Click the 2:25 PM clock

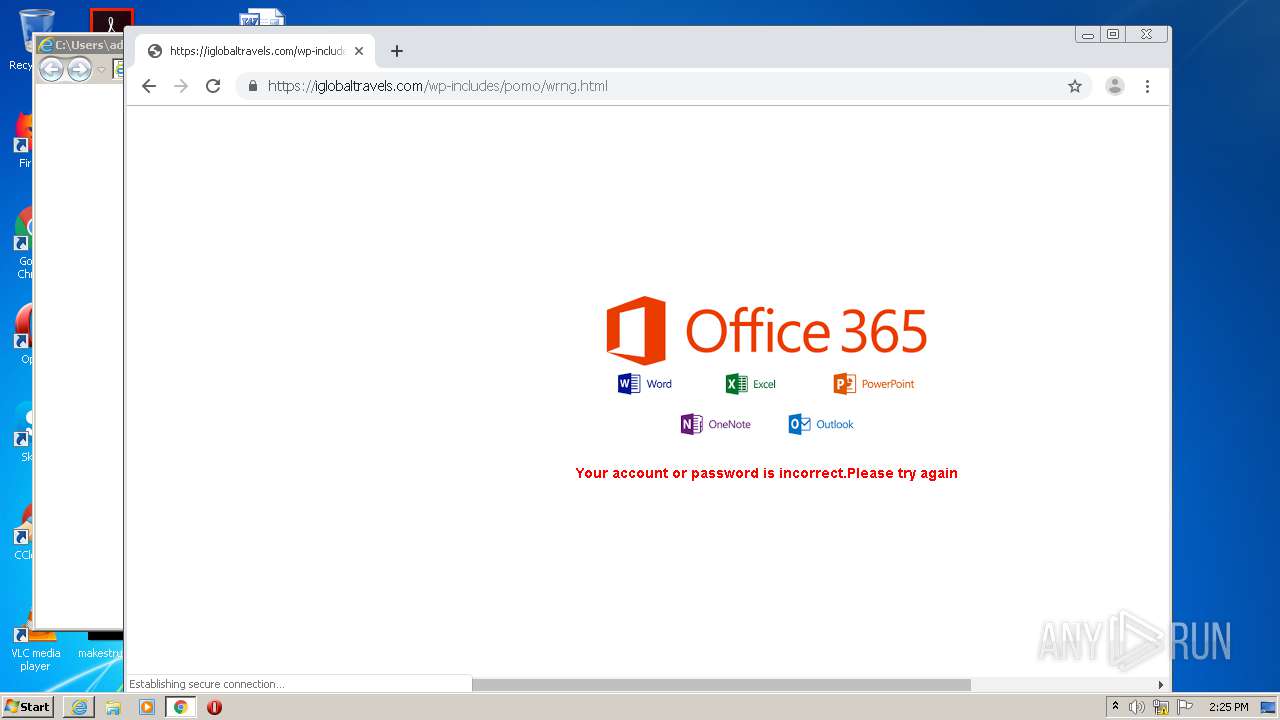[x=1228, y=707]
